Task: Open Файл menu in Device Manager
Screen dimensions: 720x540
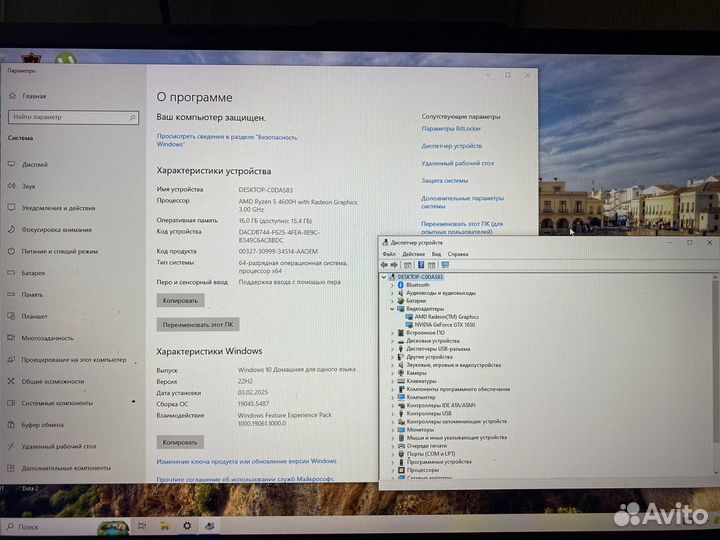Action: [x=389, y=254]
